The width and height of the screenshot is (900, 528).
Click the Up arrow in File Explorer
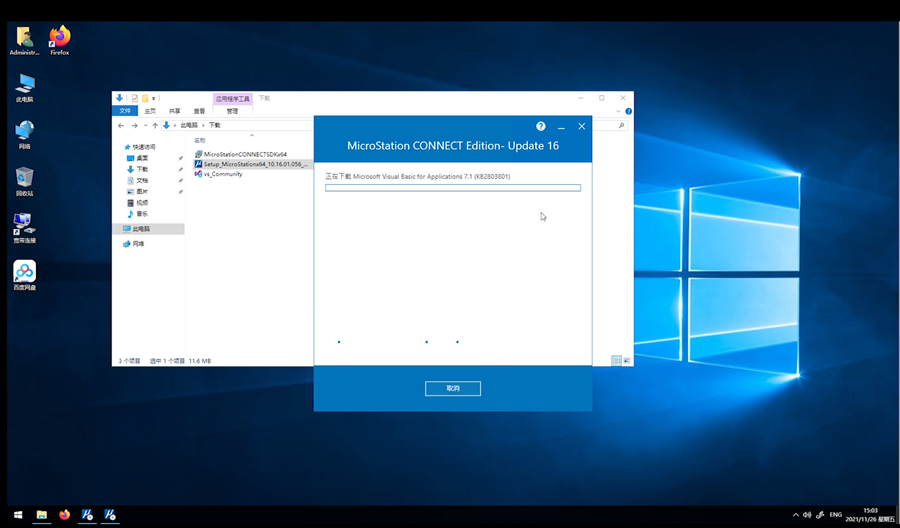coord(155,125)
